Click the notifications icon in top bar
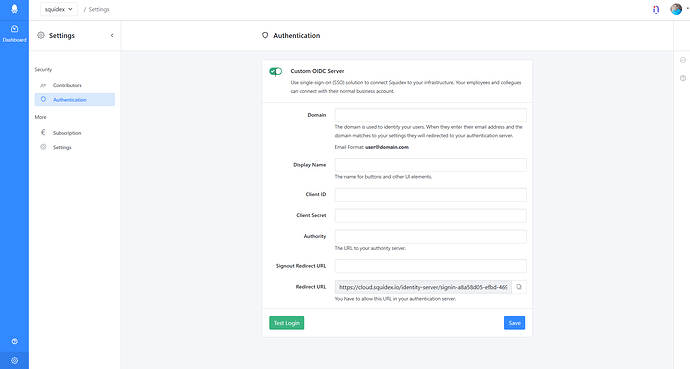Image resolution: width=690 pixels, height=369 pixels. 656,9
